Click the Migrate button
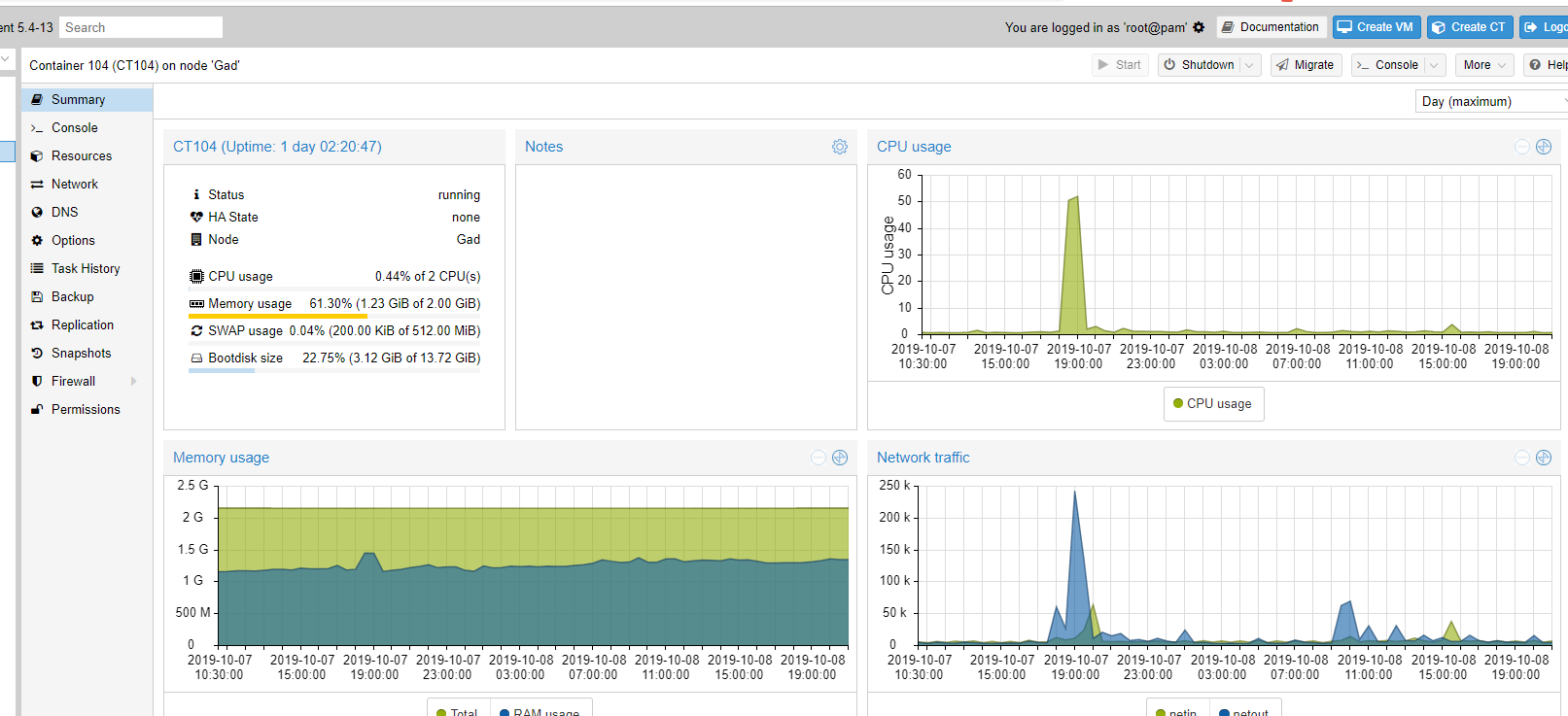The height and width of the screenshot is (716, 1568). tap(1306, 65)
